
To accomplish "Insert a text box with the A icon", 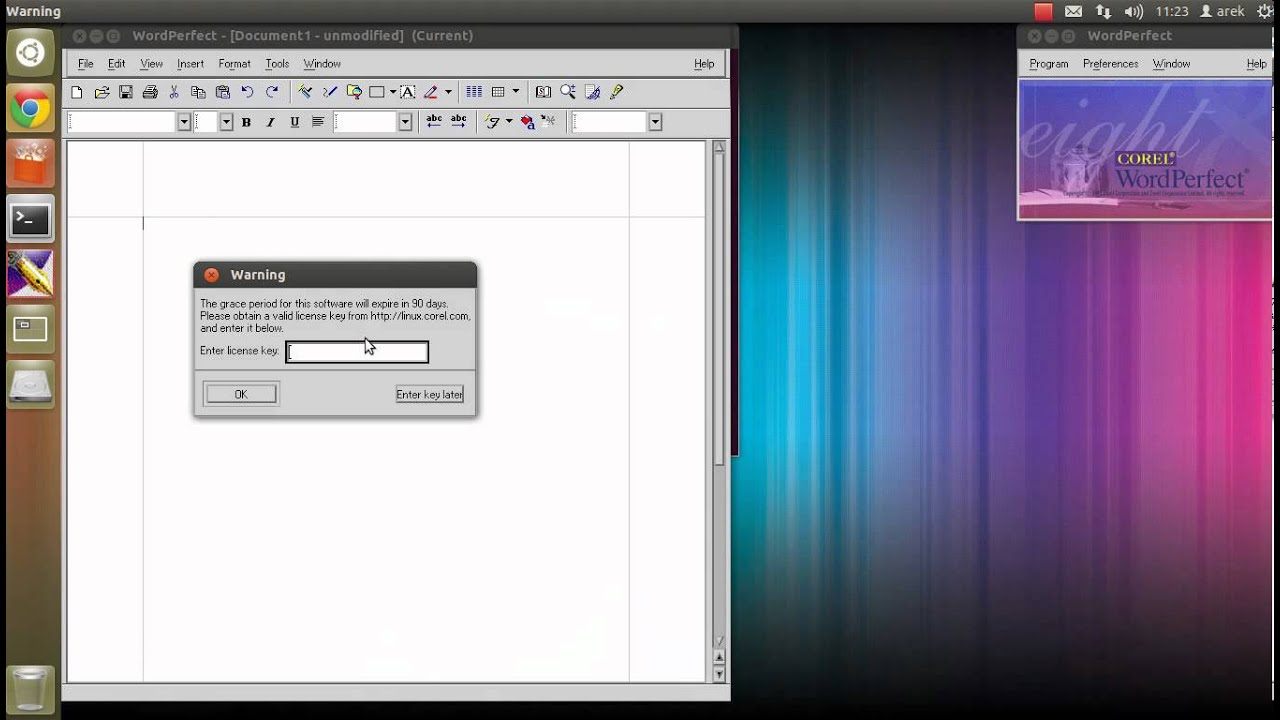I will 407,92.
